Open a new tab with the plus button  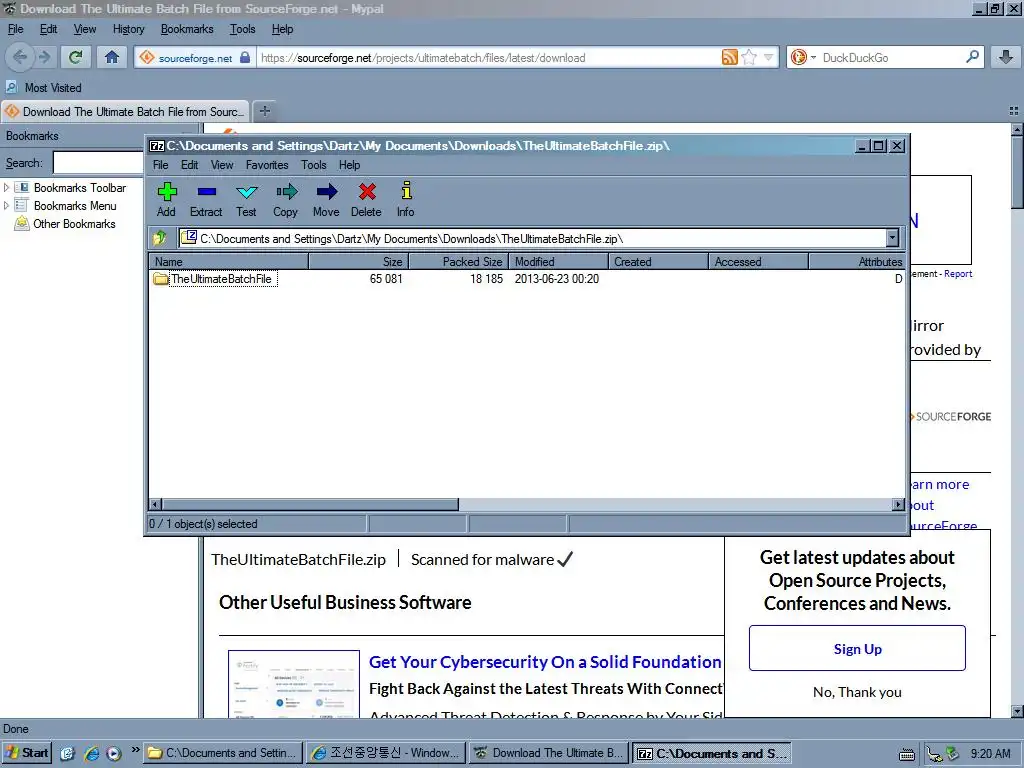264,111
